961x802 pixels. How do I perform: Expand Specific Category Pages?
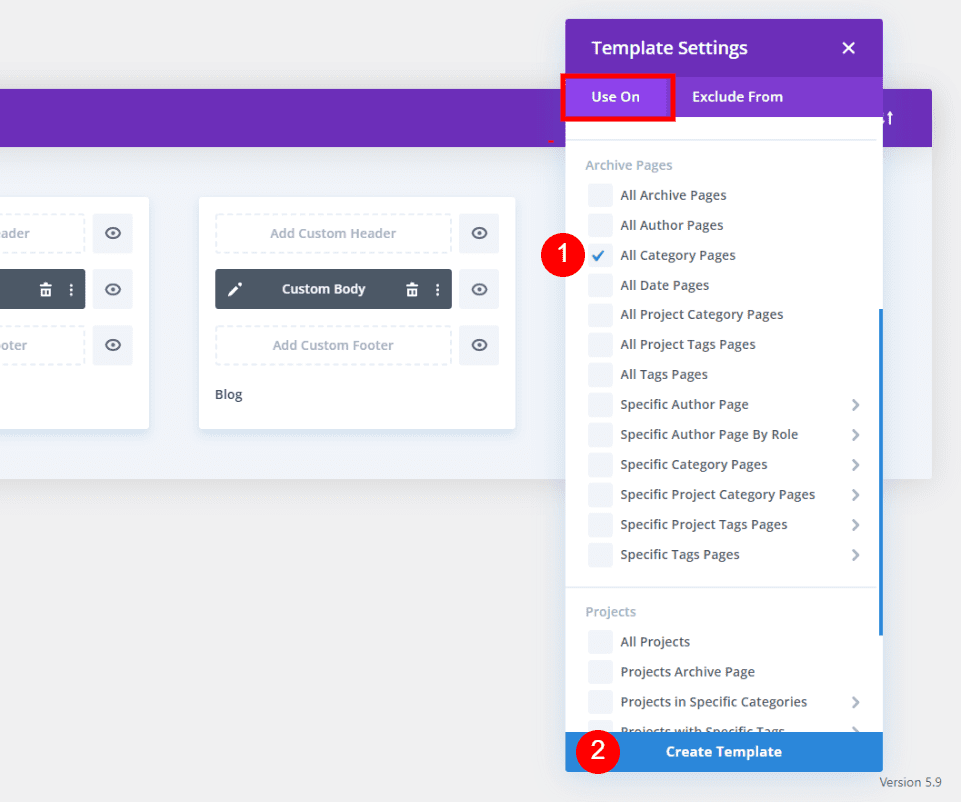tap(855, 464)
